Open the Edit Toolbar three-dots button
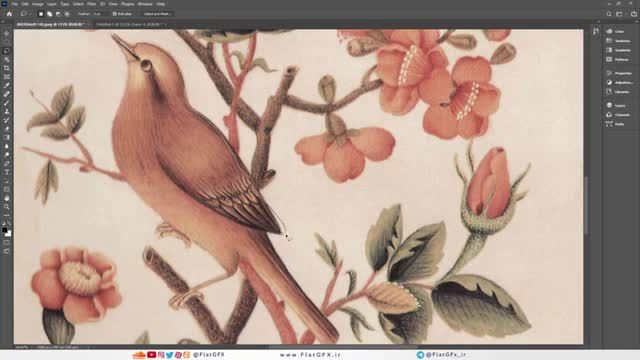 coord(7,215)
